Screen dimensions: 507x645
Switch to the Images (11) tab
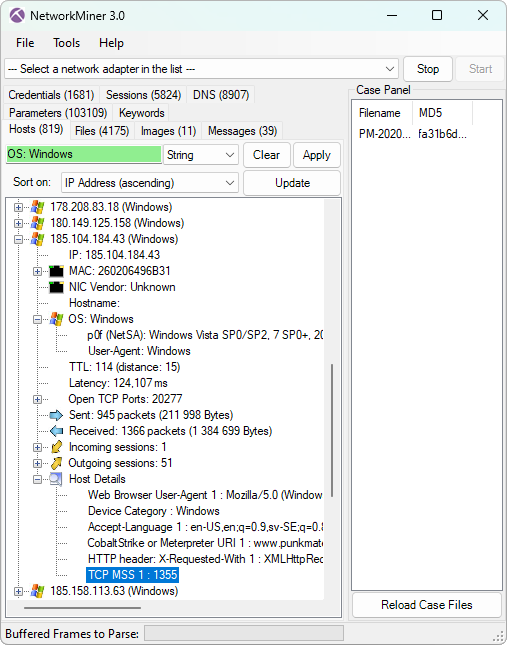(x=168, y=131)
